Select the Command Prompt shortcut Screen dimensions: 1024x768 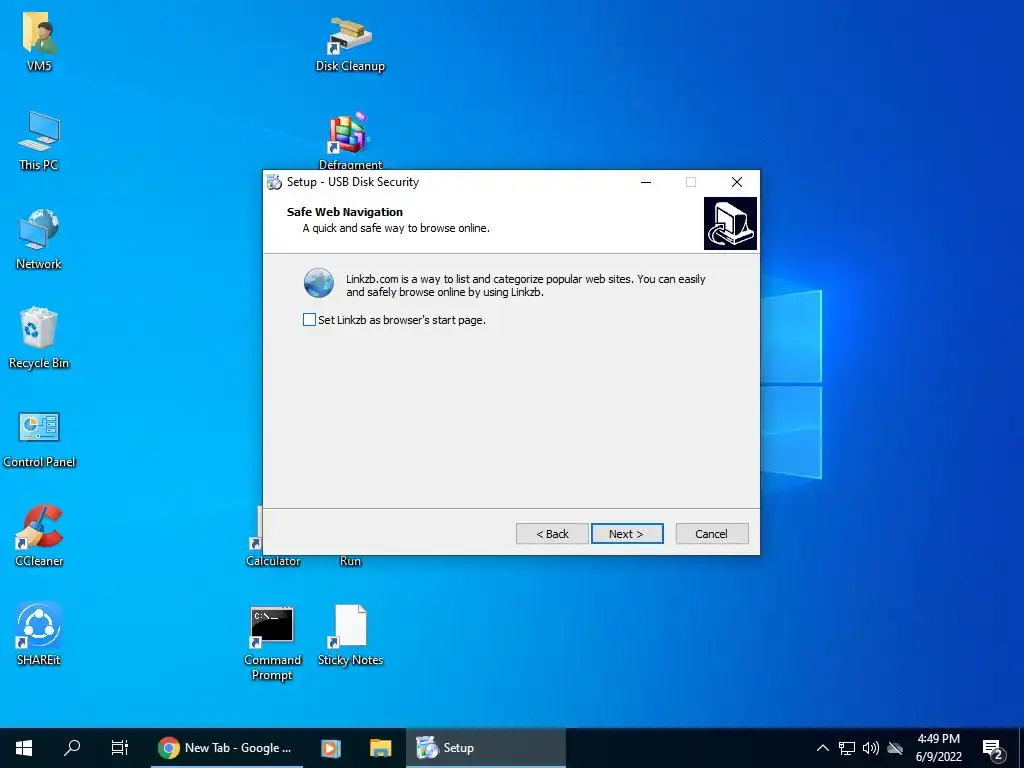[x=272, y=643]
